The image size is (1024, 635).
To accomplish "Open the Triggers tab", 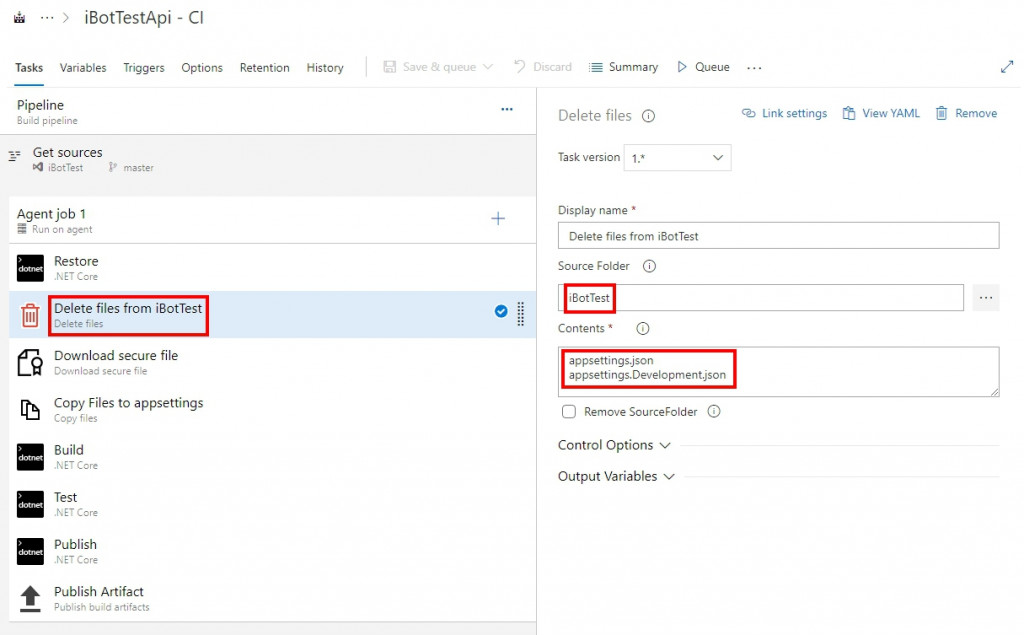I will coord(144,67).
